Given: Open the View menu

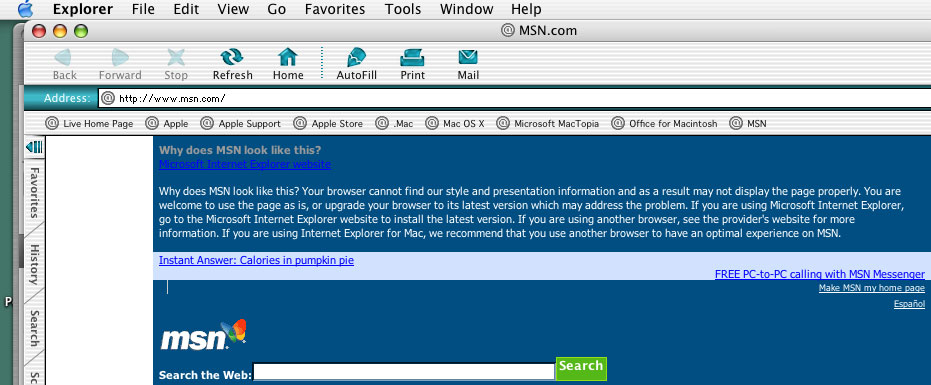Looking at the screenshot, I should coord(233,9).
